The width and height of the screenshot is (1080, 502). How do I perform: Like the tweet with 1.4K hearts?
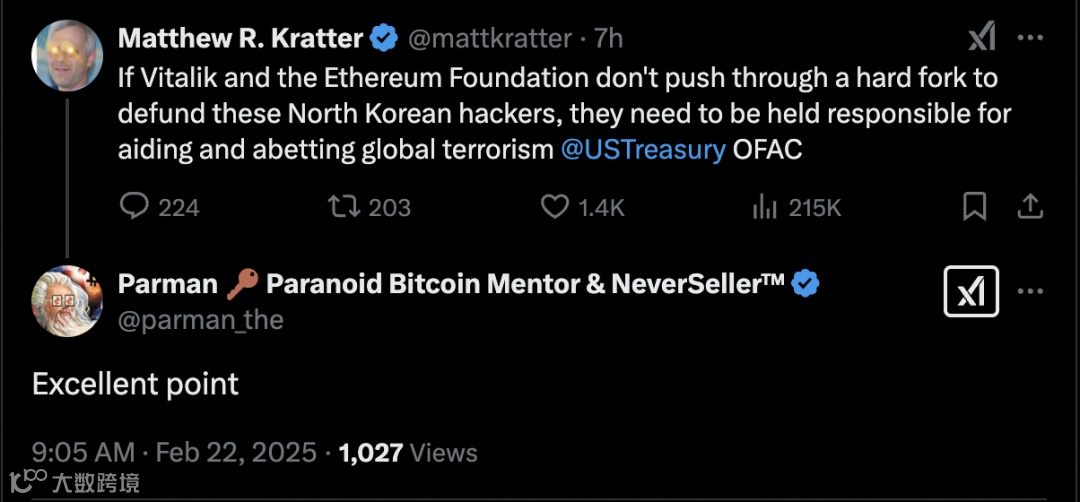click(x=555, y=207)
